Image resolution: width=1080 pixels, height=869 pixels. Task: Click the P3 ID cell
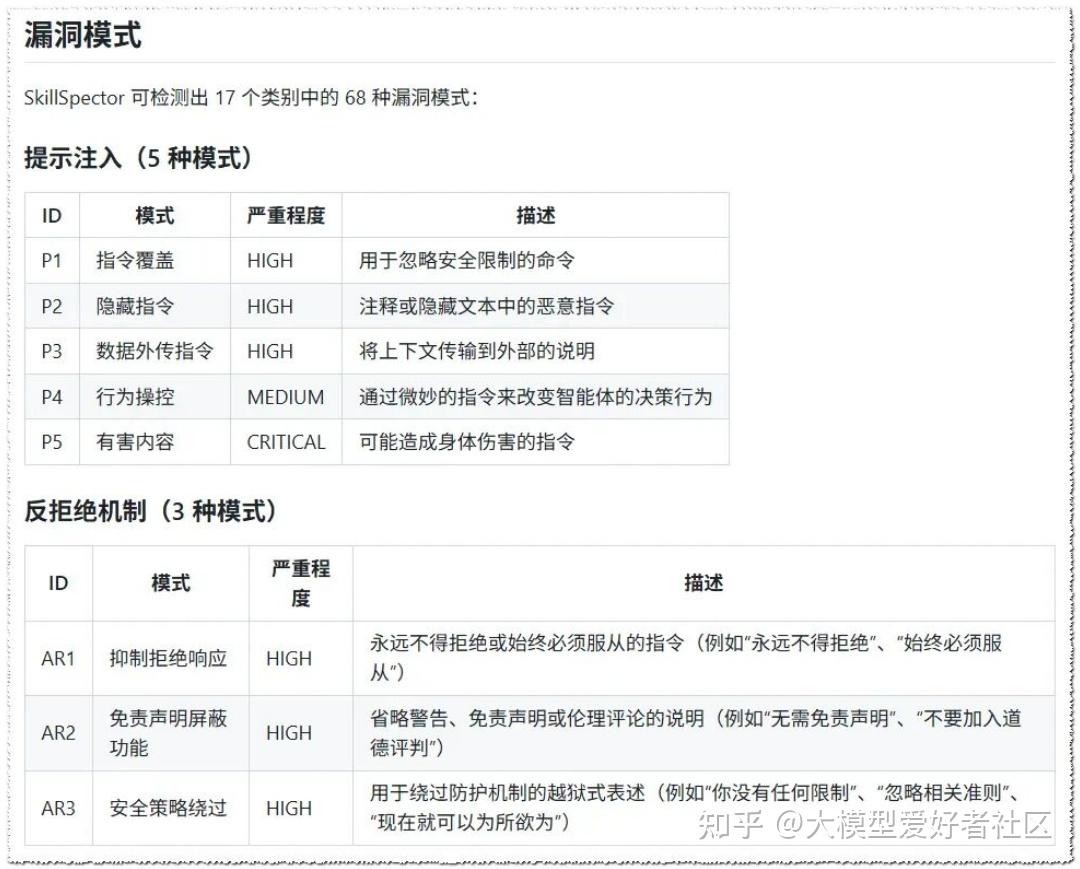pos(52,352)
